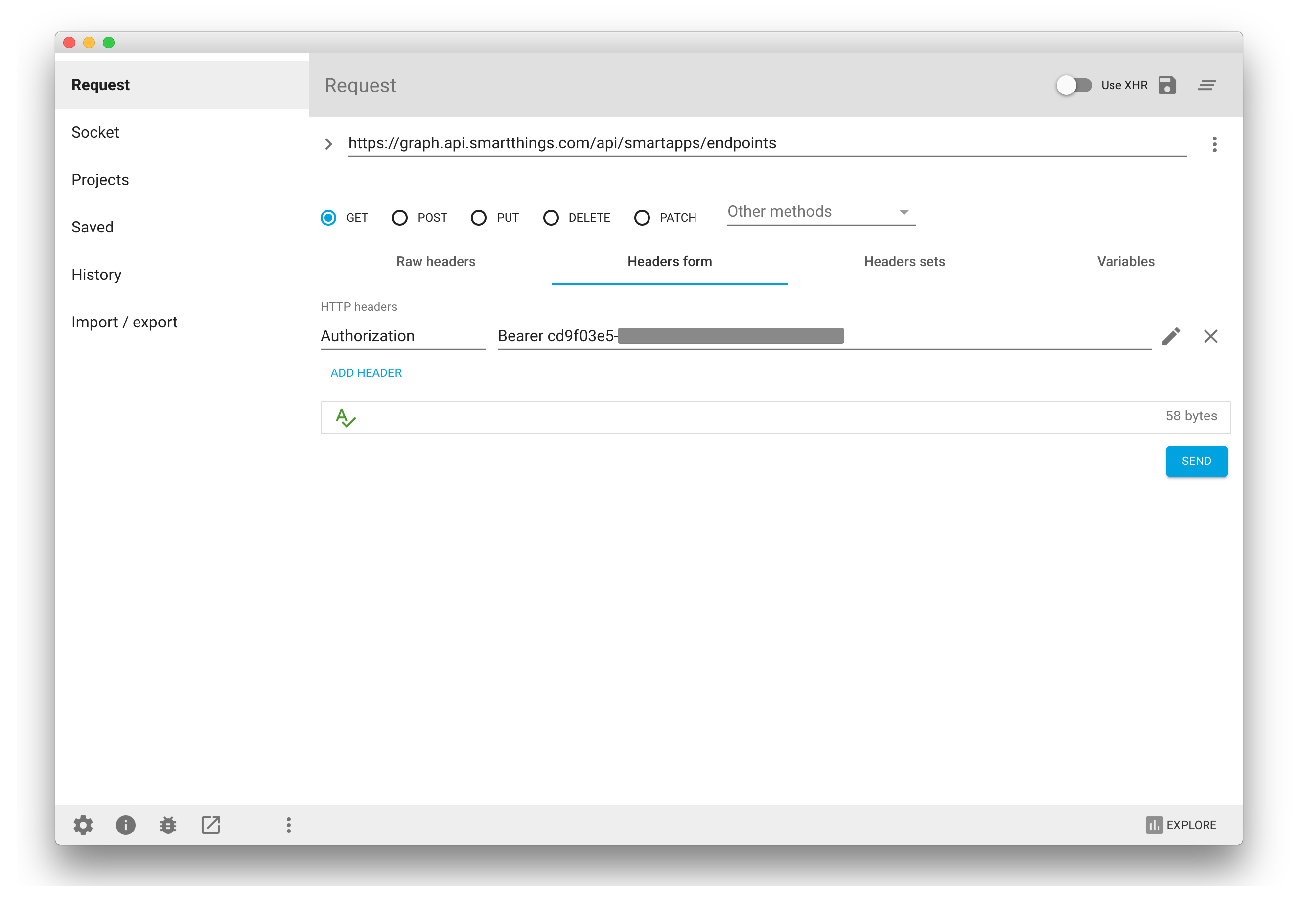Click the info circle icon
Screen dimensions: 1298x924
(125, 825)
